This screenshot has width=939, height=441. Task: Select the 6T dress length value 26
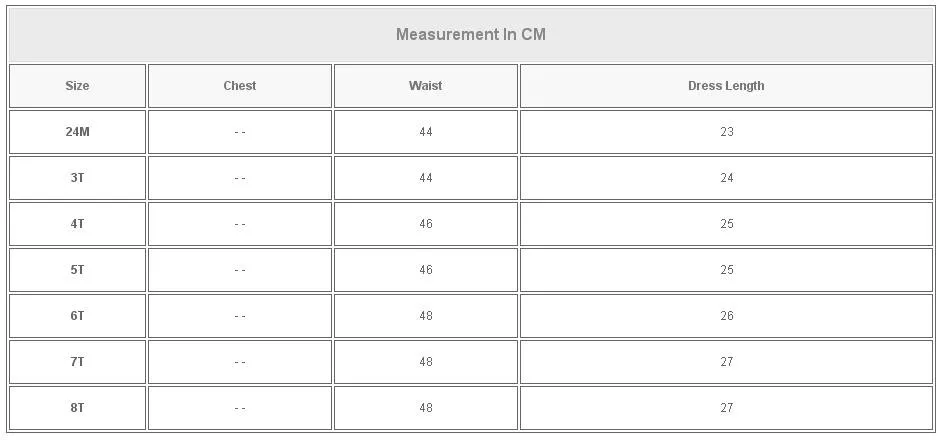727,316
